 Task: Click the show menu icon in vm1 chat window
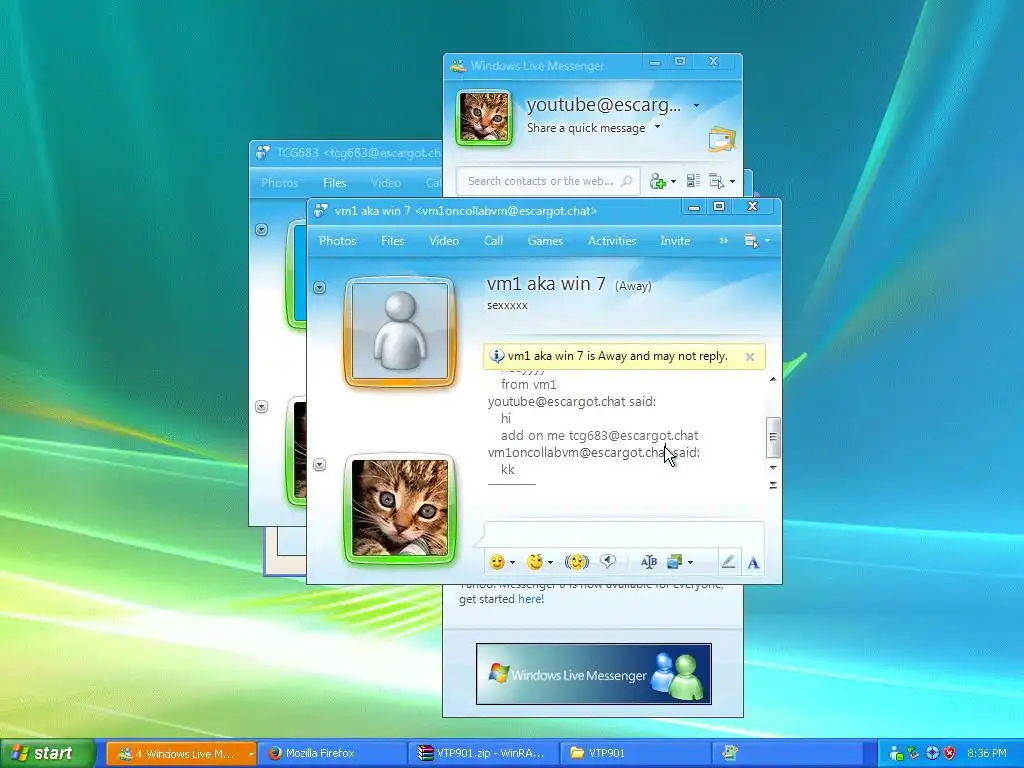click(x=752, y=241)
